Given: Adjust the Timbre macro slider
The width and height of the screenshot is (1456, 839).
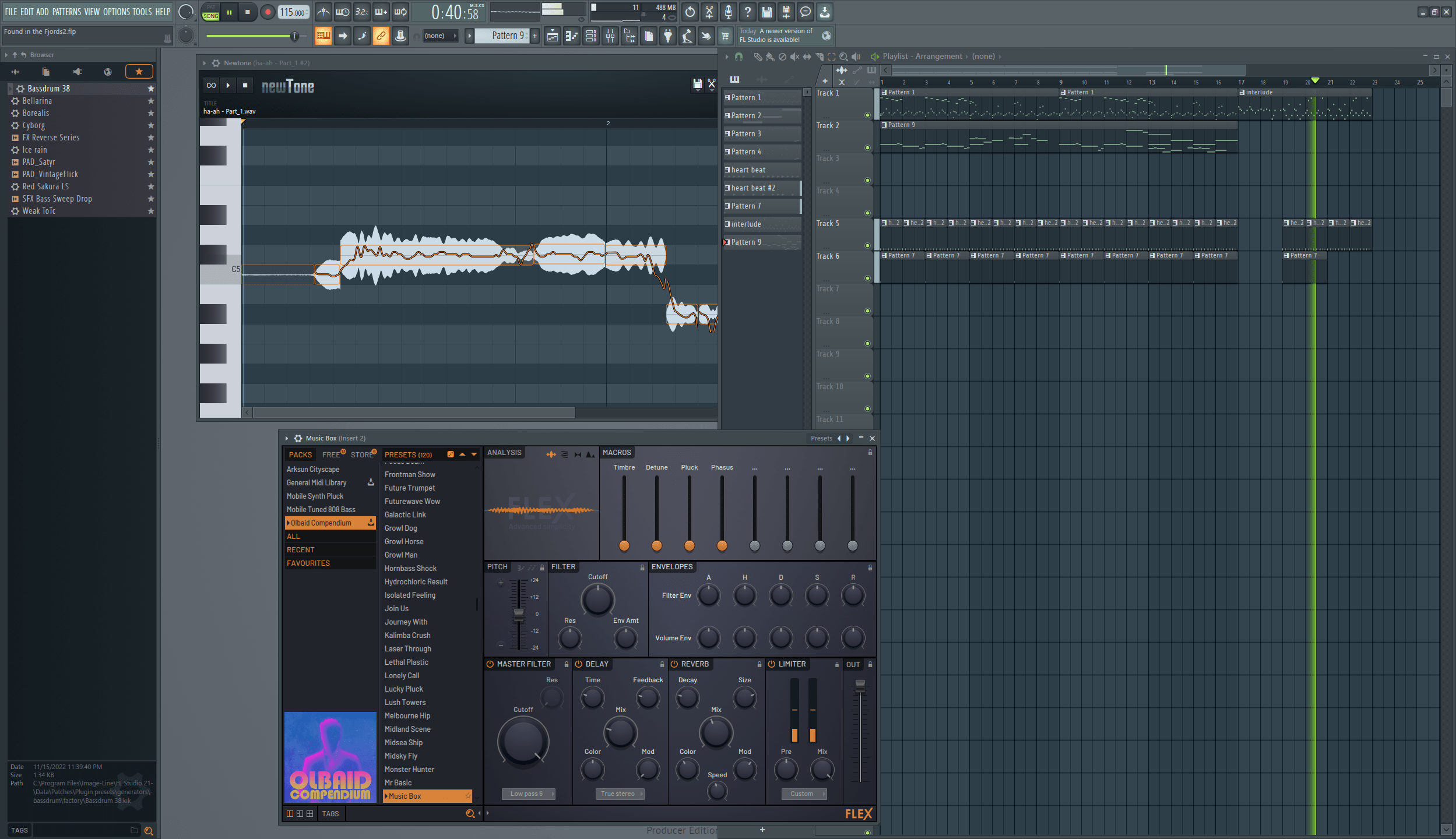Looking at the screenshot, I should pos(624,545).
